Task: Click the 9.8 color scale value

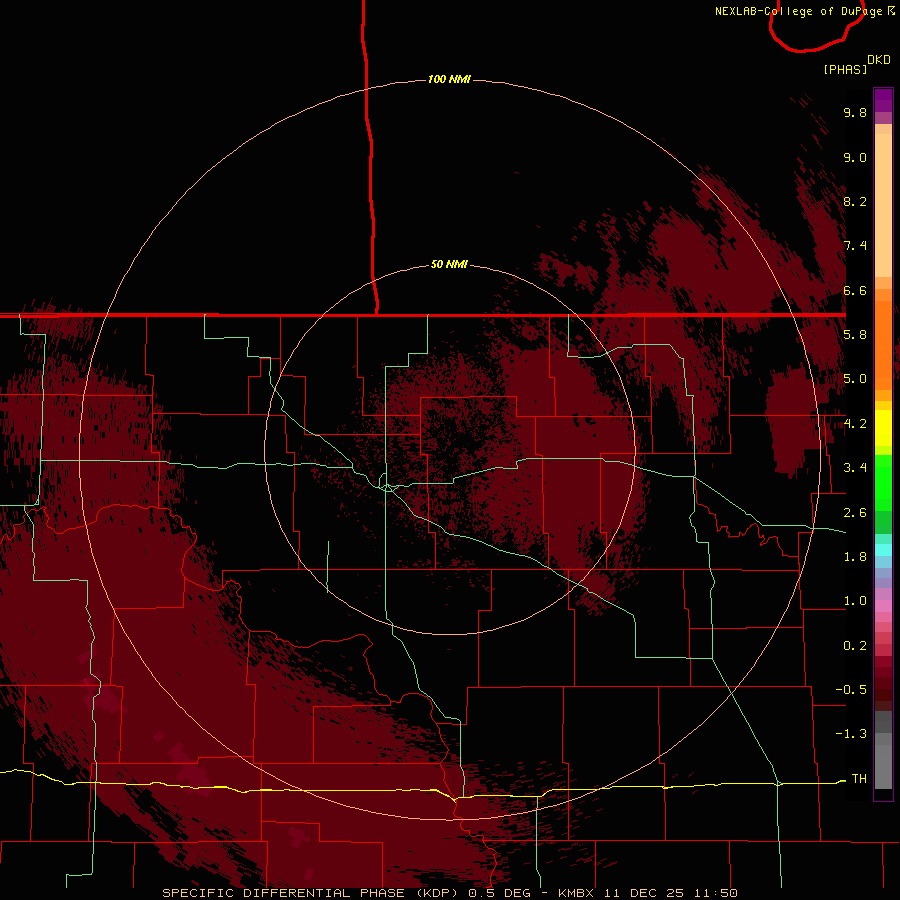Action: (855, 112)
